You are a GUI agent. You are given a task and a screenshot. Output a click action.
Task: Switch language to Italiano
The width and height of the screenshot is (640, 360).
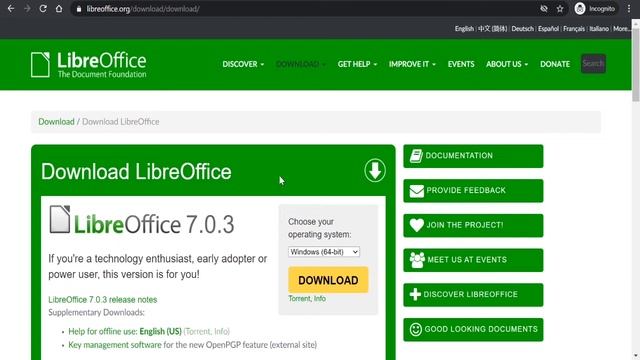pyautogui.click(x=599, y=29)
